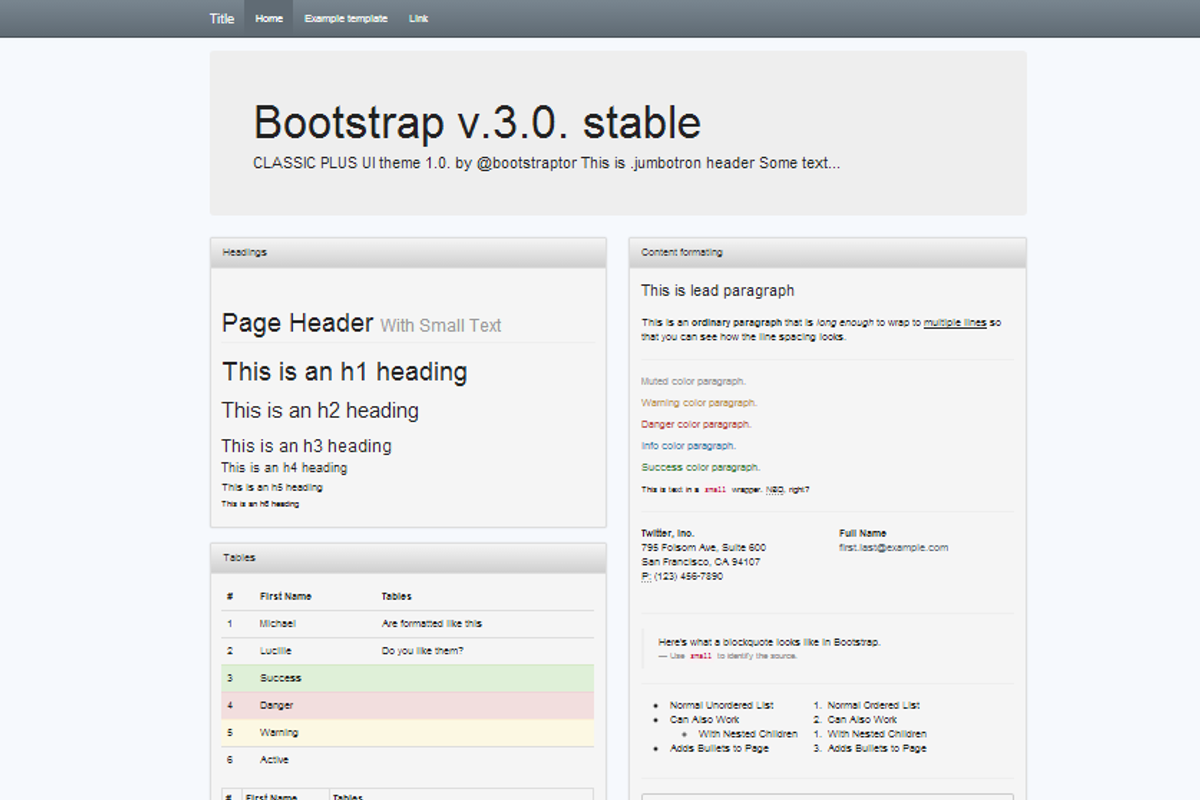Click the red 'small' code snippet in the blockquote
The height and width of the screenshot is (800, 1200).
pos(700,655)
